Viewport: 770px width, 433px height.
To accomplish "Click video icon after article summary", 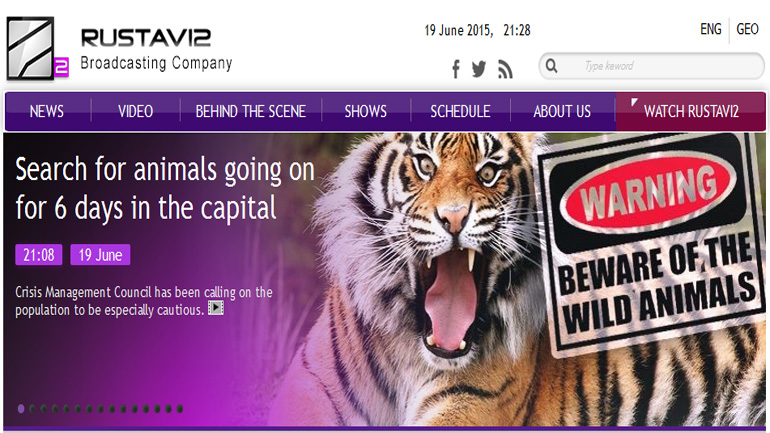I will [216, 308].
